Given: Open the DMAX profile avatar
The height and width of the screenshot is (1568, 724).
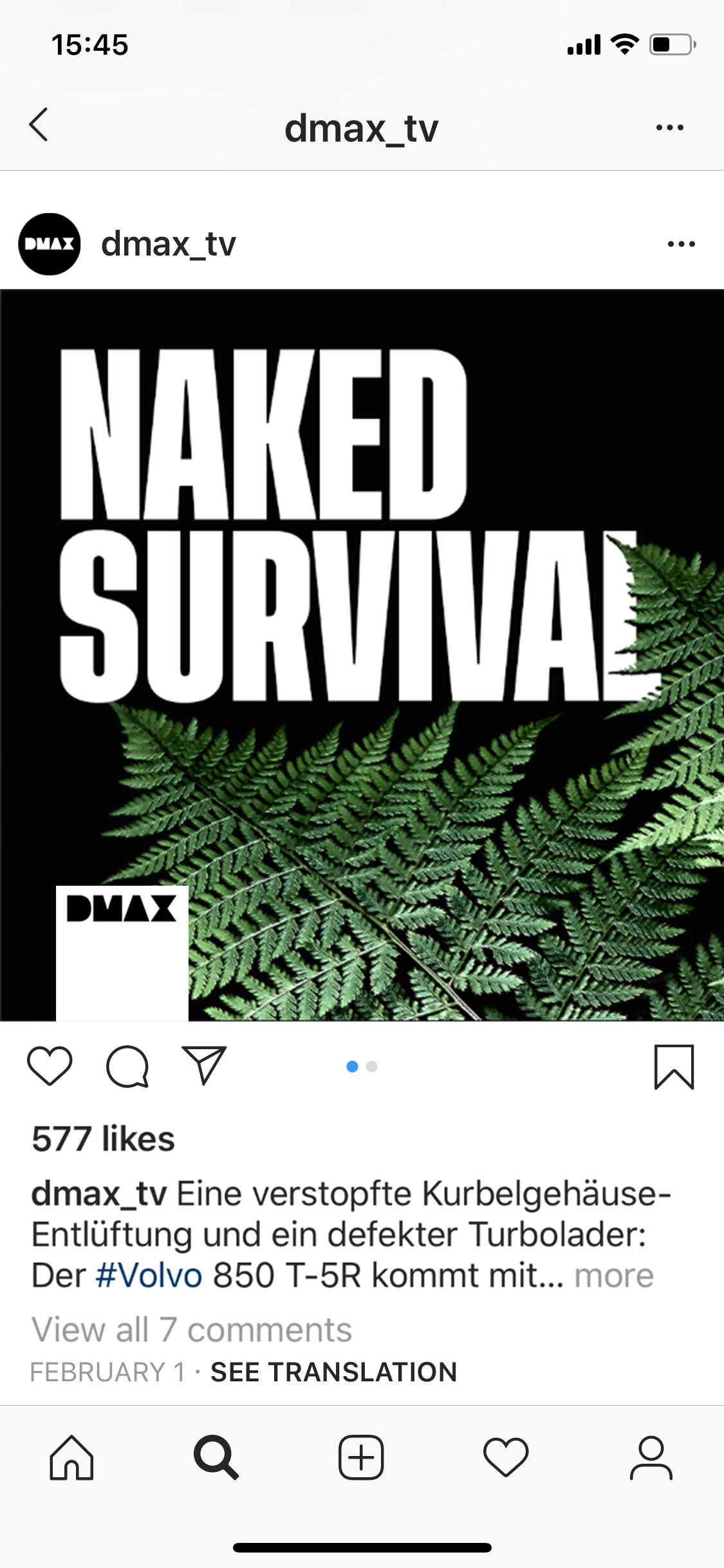Looking at the screenshot, I should 50,244.
